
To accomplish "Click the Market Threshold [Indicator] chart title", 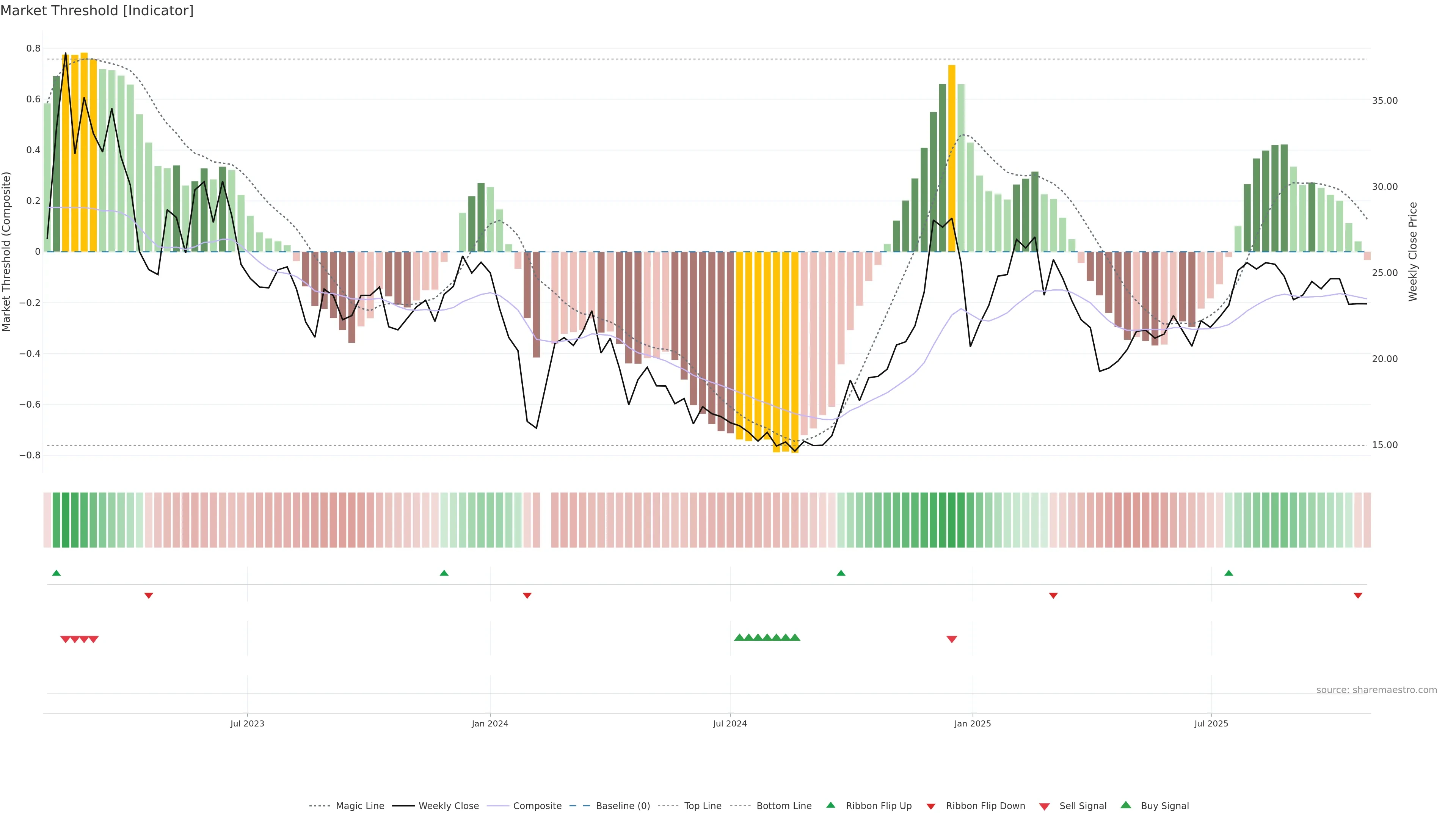I will pyautogui.click(x=97, y=11).
